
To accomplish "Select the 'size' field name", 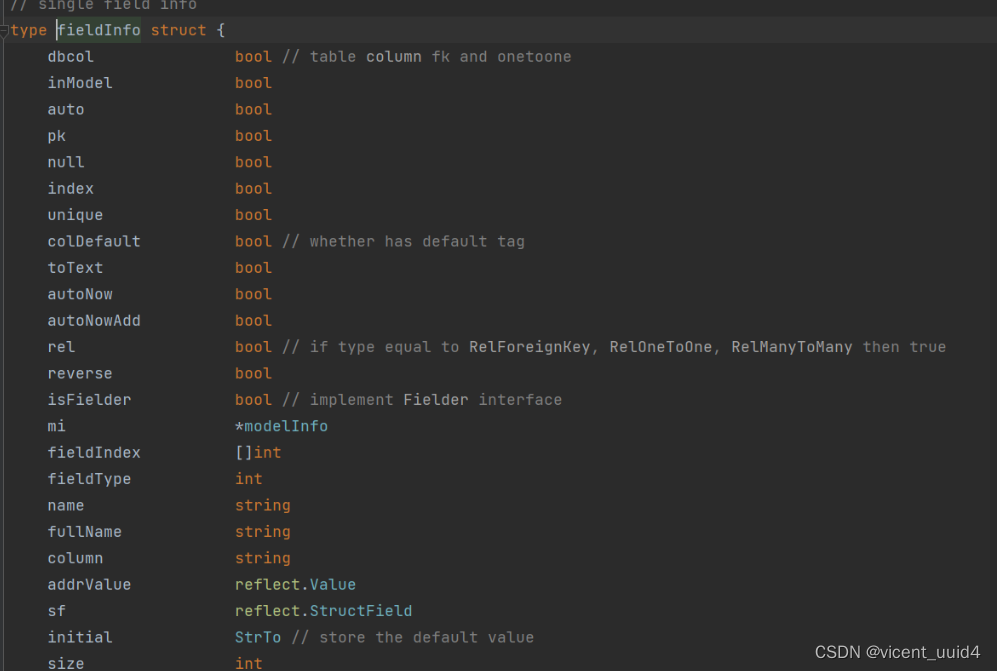I will point(65,663).
